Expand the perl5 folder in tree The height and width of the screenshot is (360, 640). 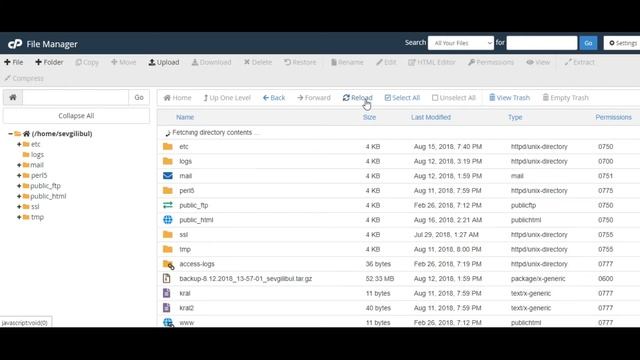click(19, 175)
